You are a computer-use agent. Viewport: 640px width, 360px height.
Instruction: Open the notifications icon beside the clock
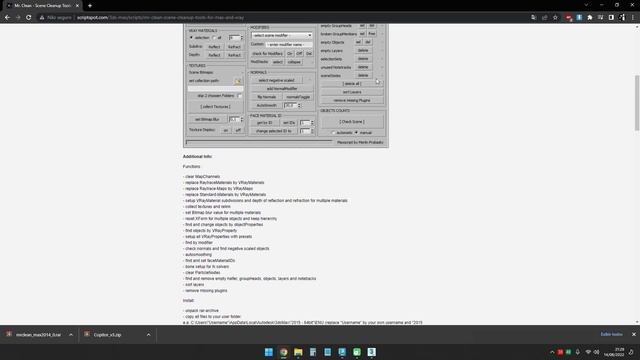tap(631, 352)
